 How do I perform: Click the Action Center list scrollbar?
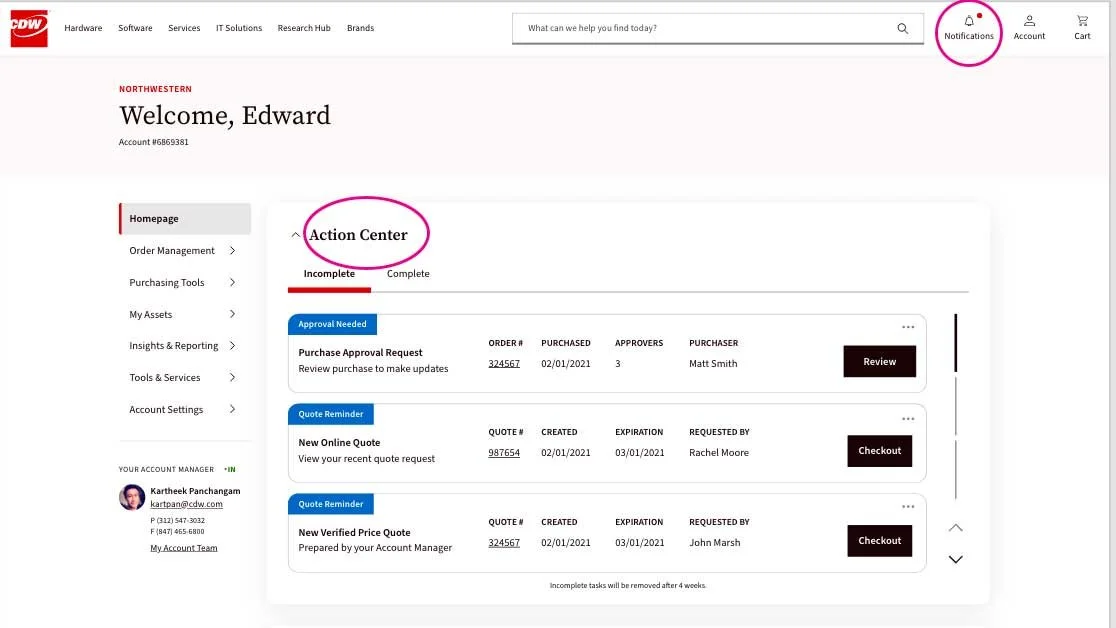pos(955,407)
